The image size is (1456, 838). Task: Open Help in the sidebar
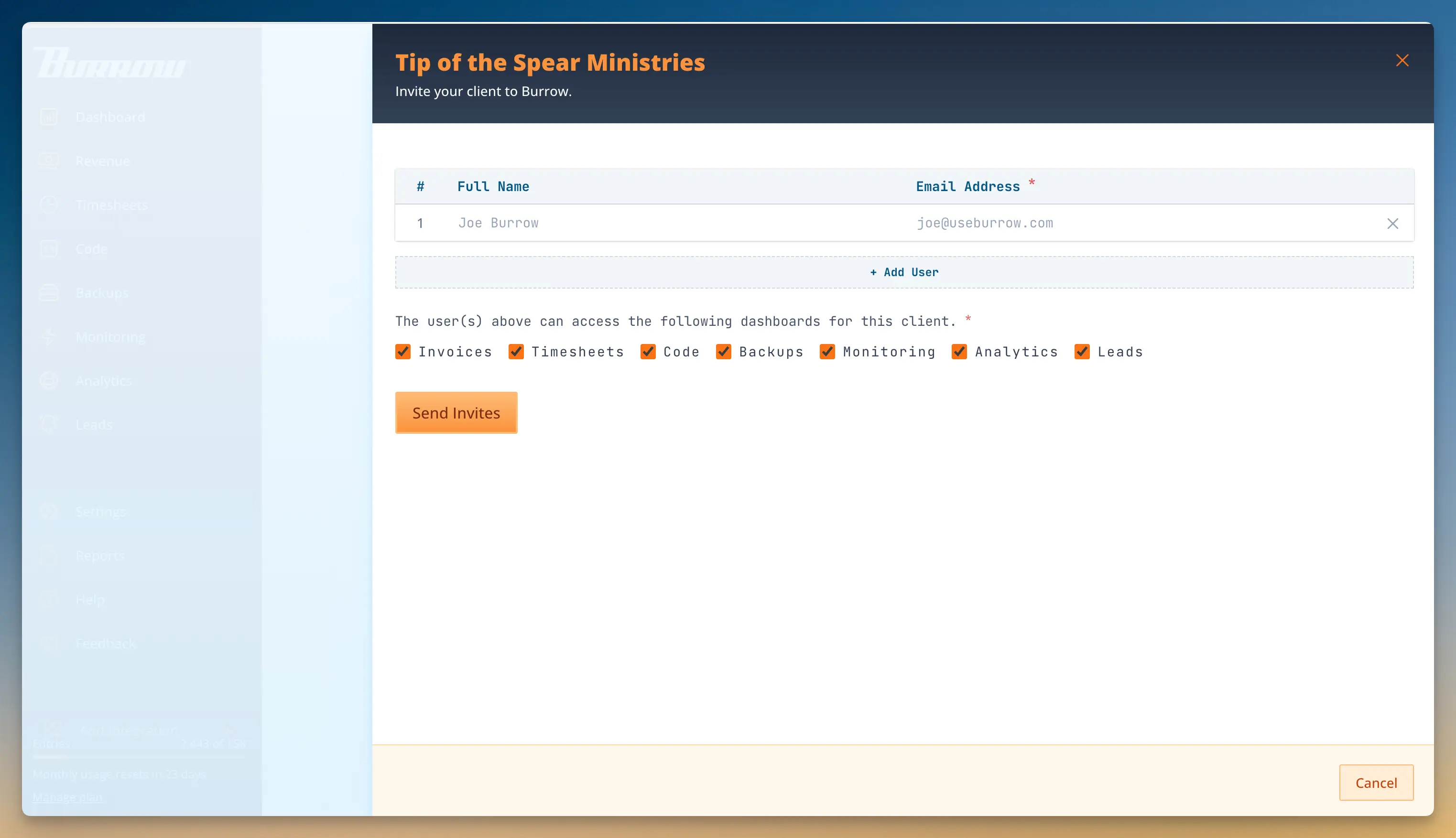pos(90,600)
